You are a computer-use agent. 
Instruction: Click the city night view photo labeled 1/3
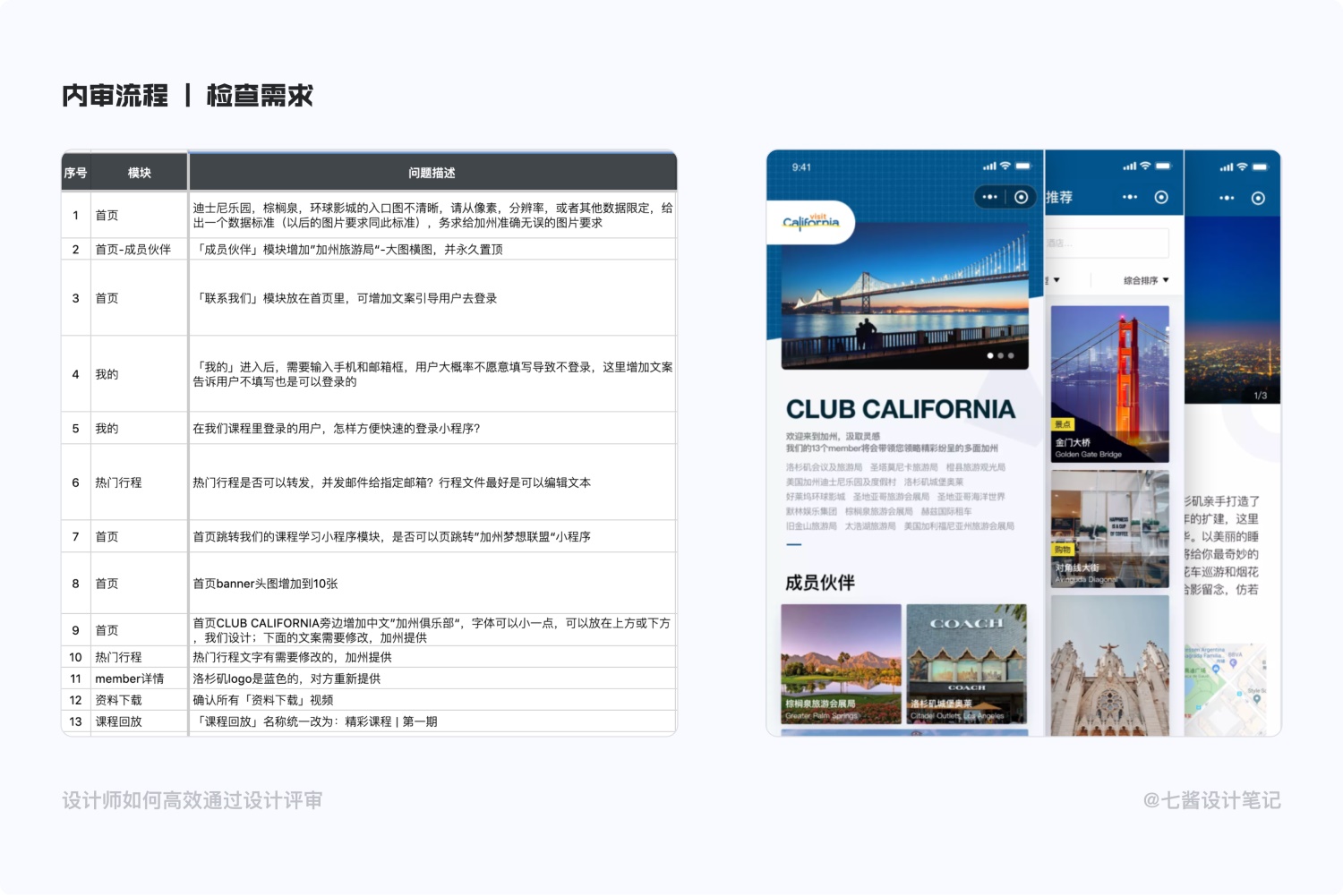point(1232,310)
